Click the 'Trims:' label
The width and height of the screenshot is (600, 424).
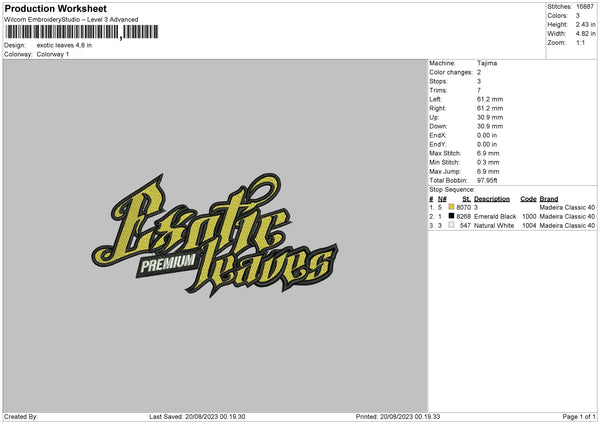click(x=438, y=90)
